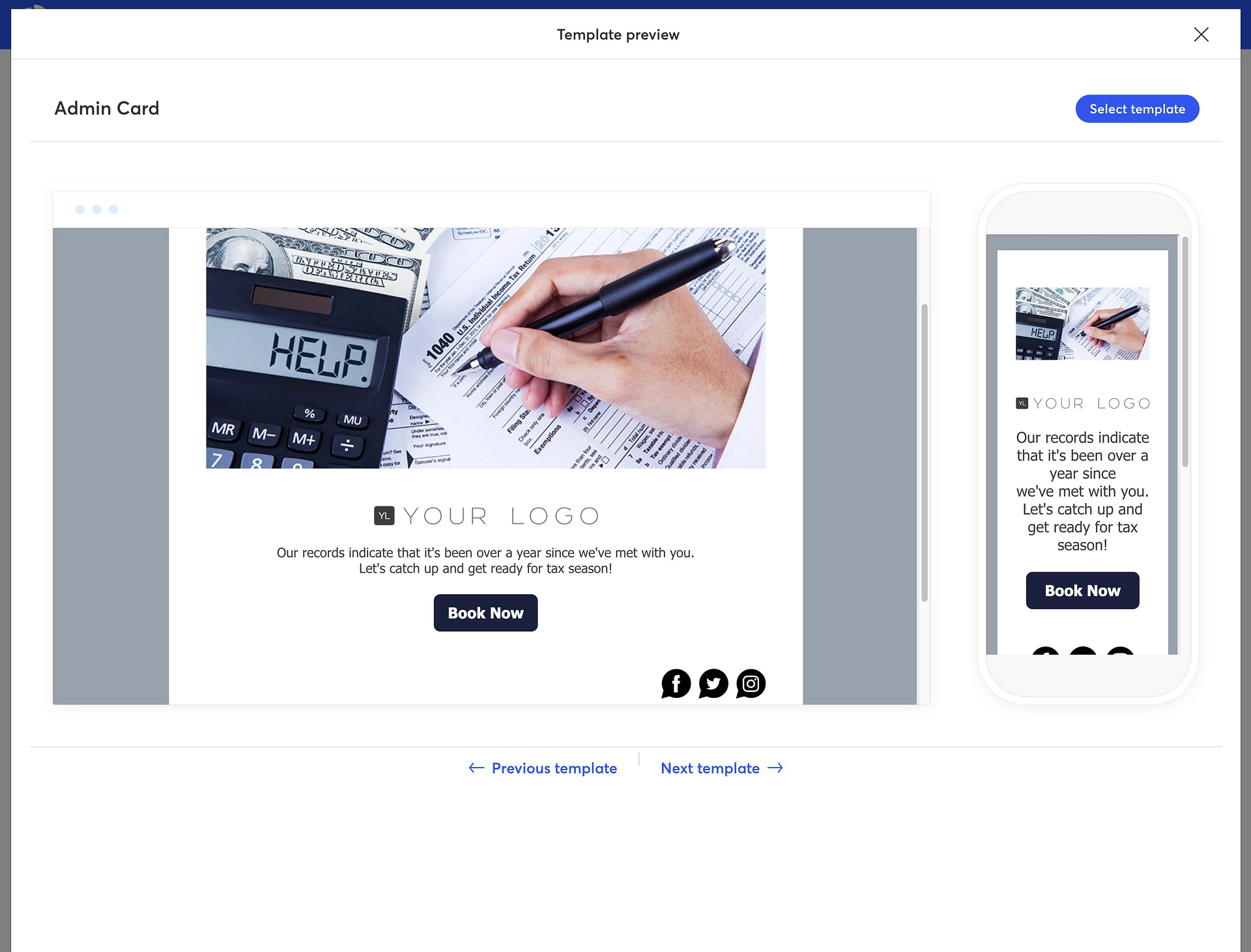Screen dimensions: 1251x952
Task: Click the Facebook icon in template
Action: pos(676,683)
